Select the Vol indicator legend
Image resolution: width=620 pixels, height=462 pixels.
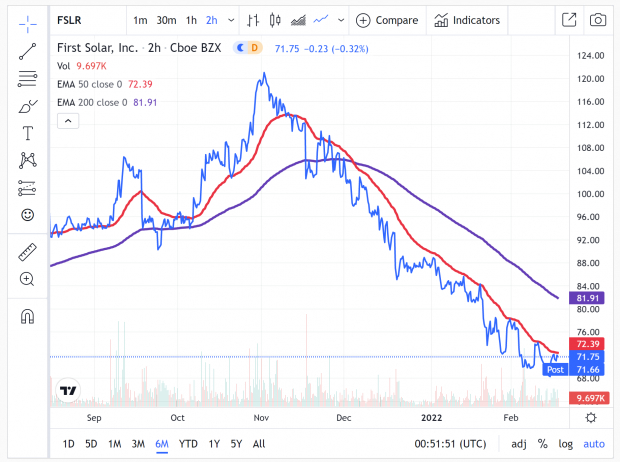coord(81,66)
